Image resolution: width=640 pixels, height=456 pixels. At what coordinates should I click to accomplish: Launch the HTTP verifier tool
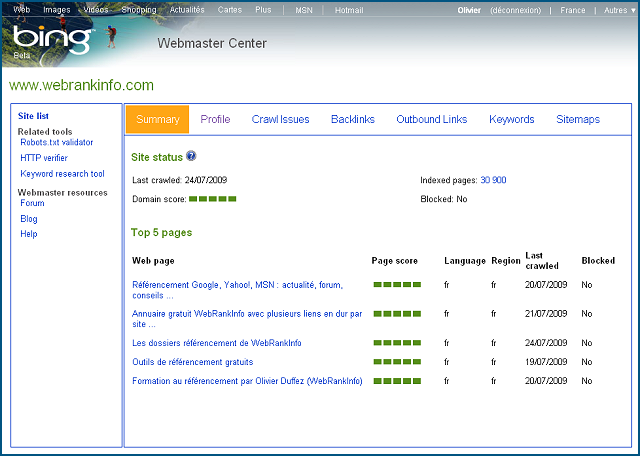click(x=44, y=158)
